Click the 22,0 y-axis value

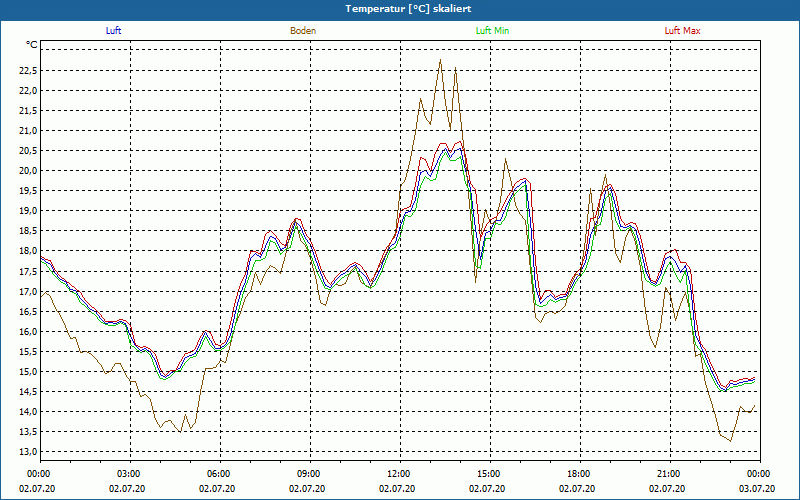[28, 90]
